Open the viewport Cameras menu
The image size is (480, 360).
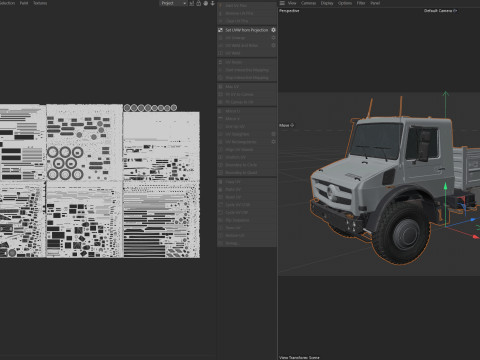(308, 3)
